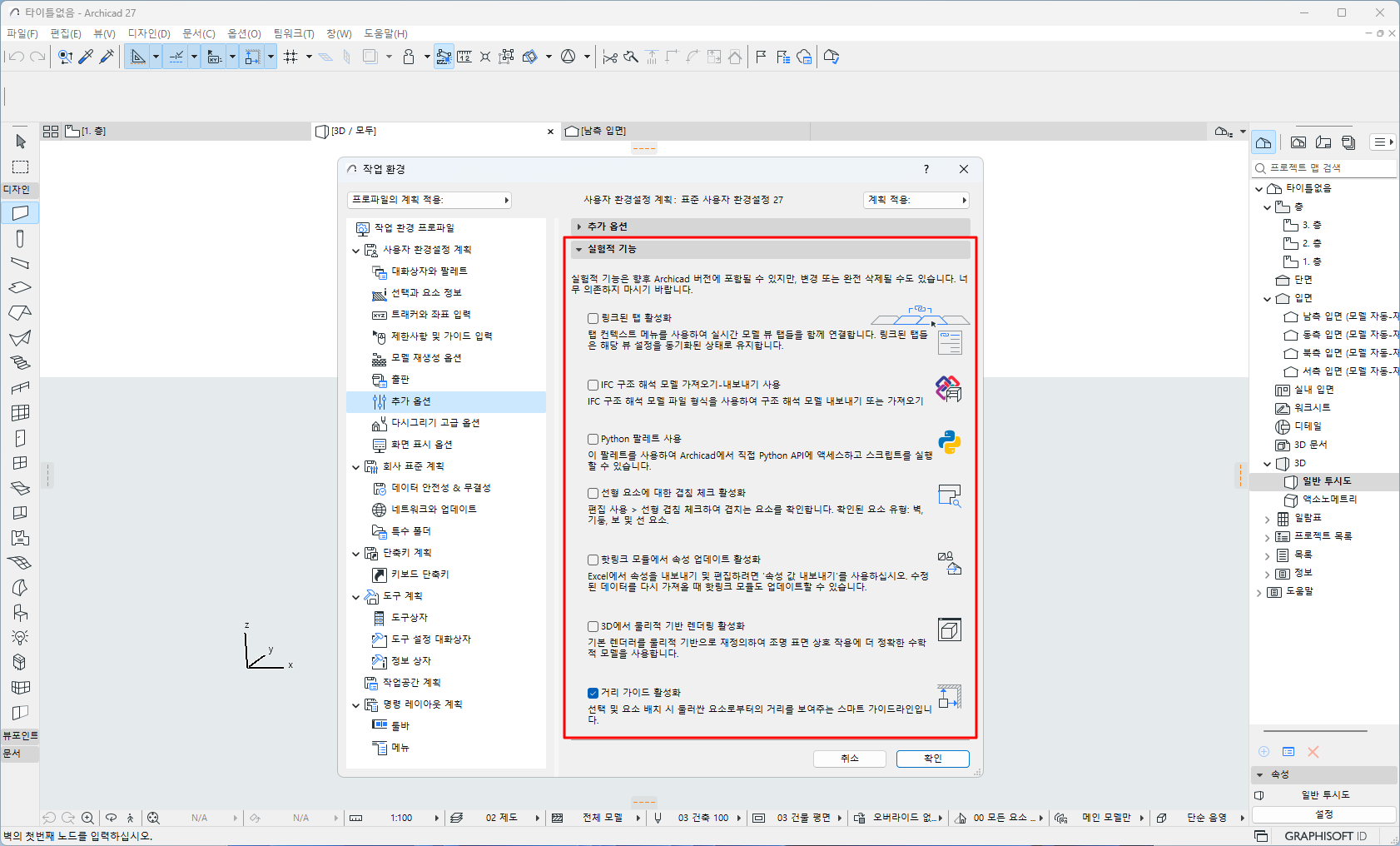This screenshot has height=846, width=1400.
Task: Open the 옵션(O) menu
Action: pos(244,33)
